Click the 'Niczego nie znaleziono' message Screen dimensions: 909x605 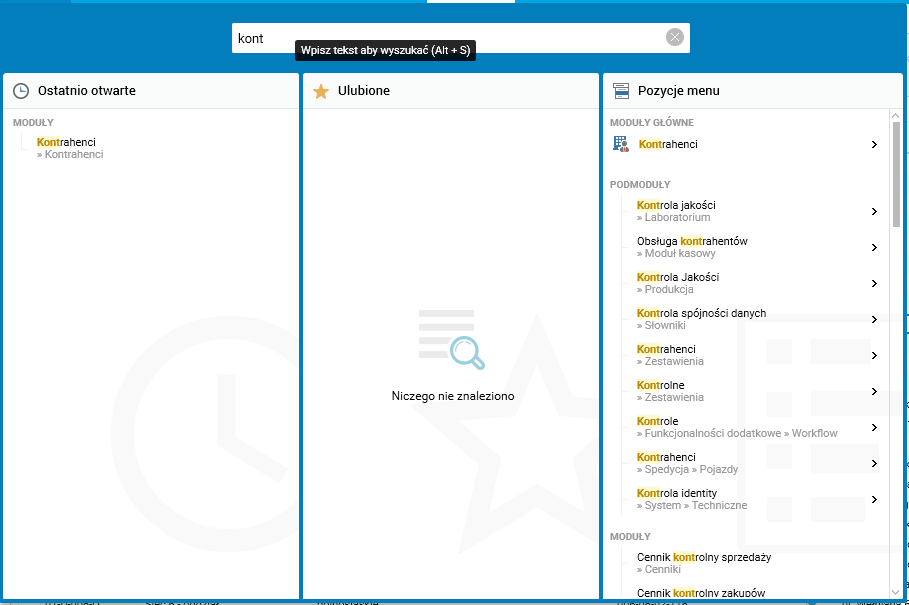453,396
